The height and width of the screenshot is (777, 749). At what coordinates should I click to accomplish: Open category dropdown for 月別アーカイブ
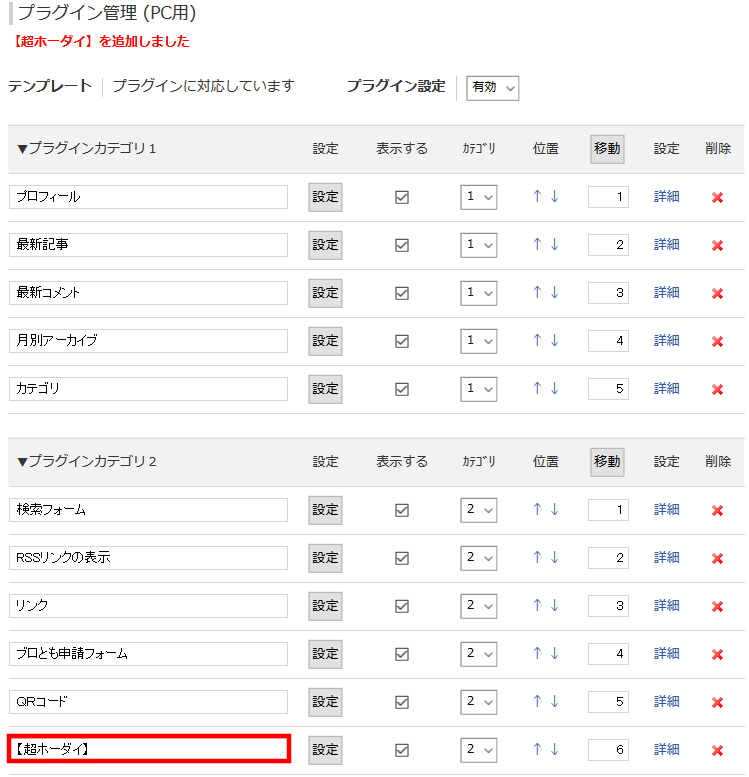click(x=478, y=341)
